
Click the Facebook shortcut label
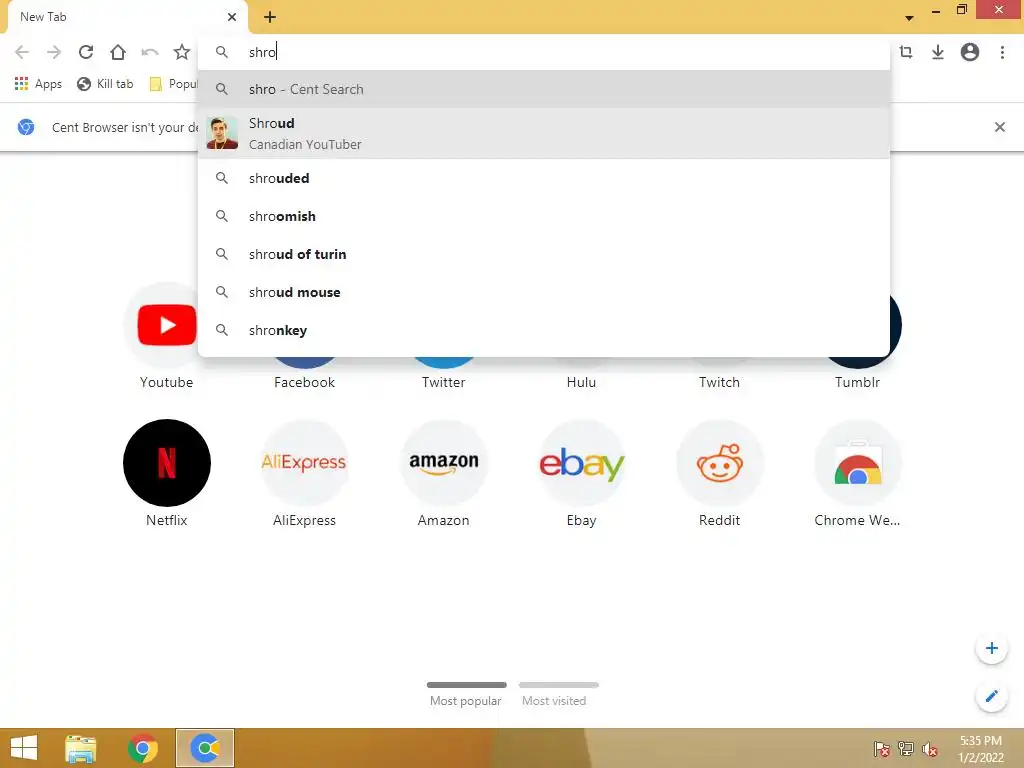coord(304,383)
